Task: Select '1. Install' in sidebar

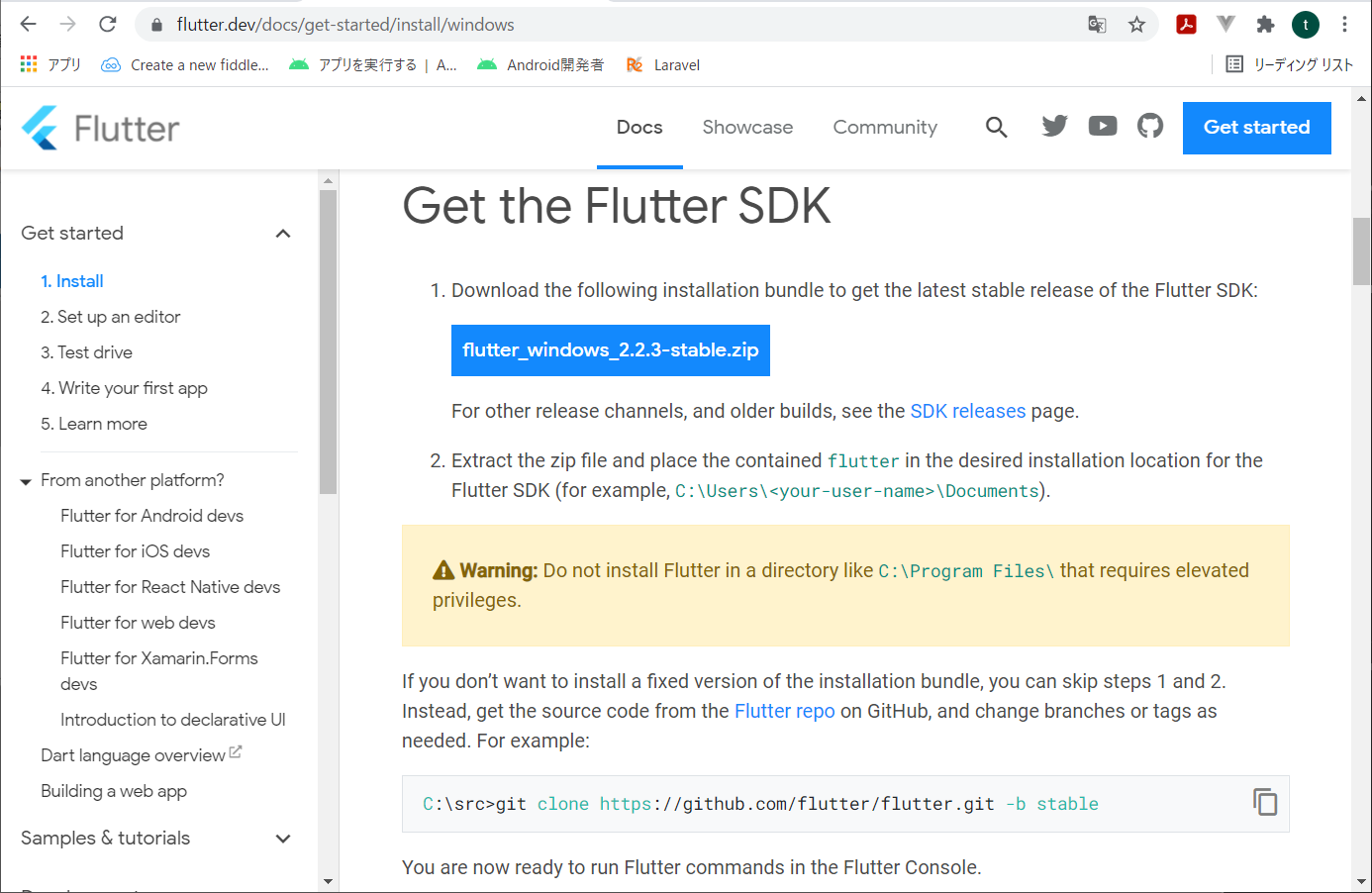Action: 72,281
